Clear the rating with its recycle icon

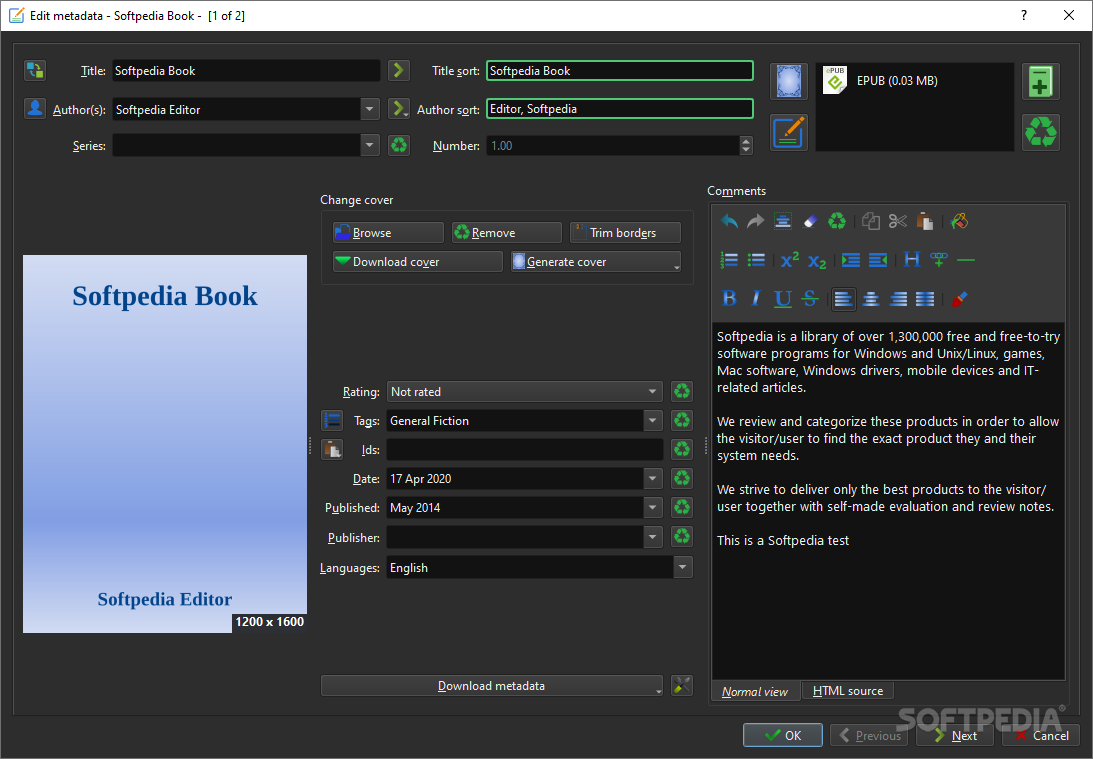tap(682, 391)
